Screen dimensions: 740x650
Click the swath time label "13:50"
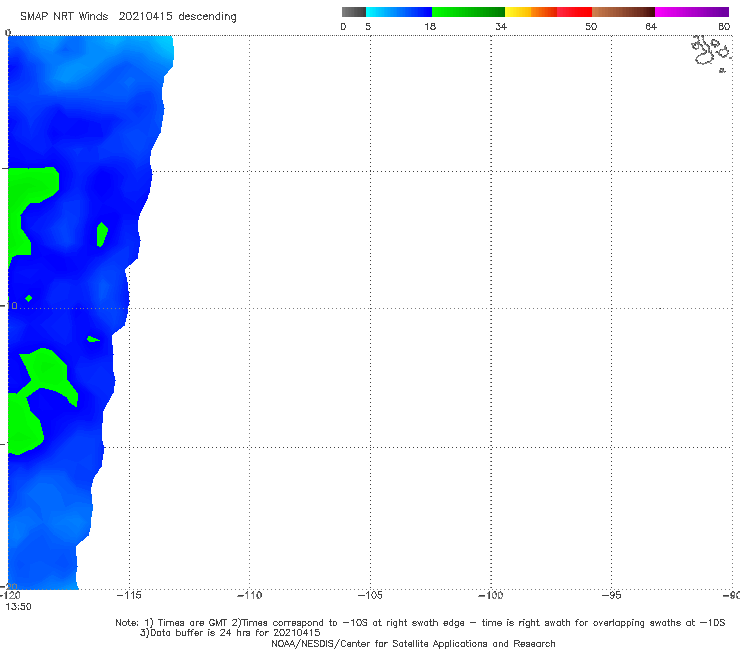(18, 607)
